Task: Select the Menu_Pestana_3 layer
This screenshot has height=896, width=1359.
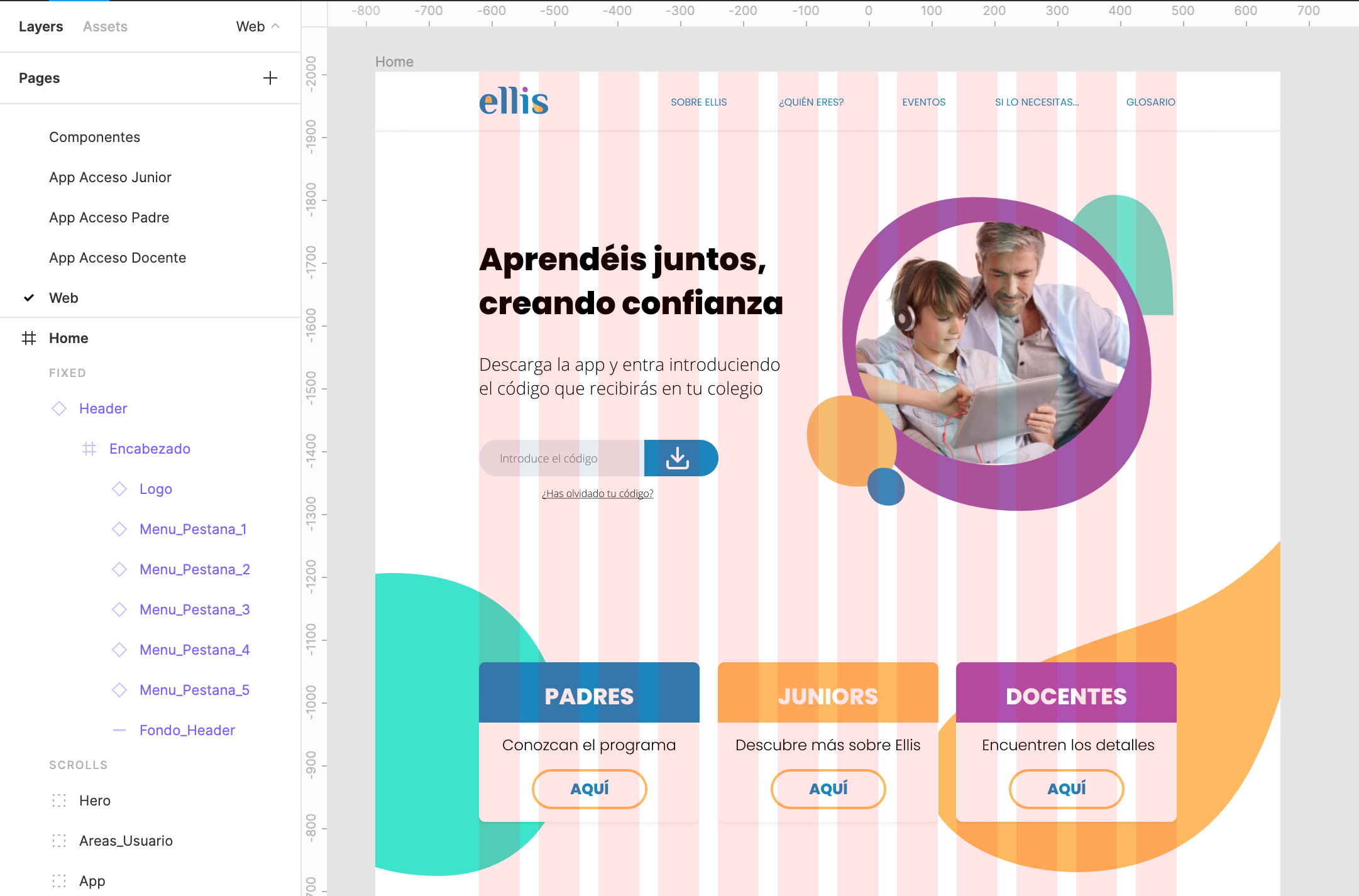Action: 195,609
